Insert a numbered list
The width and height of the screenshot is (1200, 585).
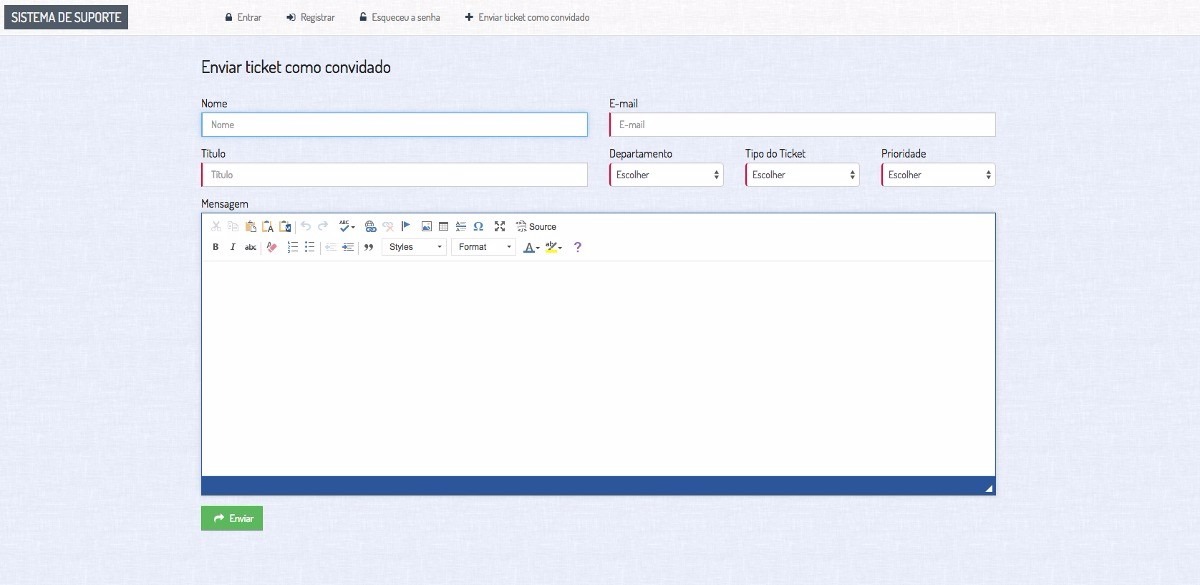click(x=293, y=247)
